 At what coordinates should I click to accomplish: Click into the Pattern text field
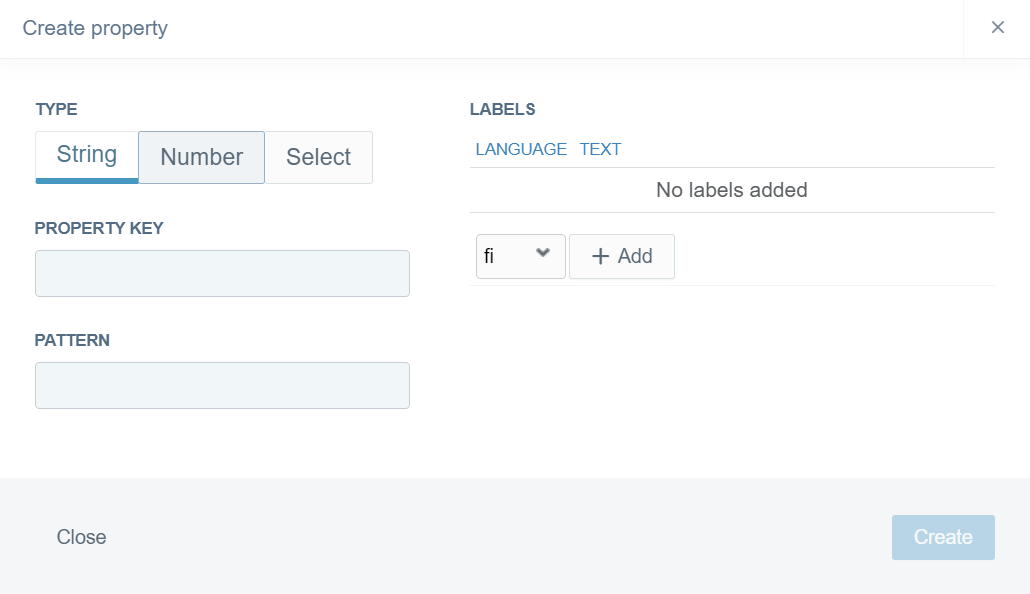pos(222,385)
